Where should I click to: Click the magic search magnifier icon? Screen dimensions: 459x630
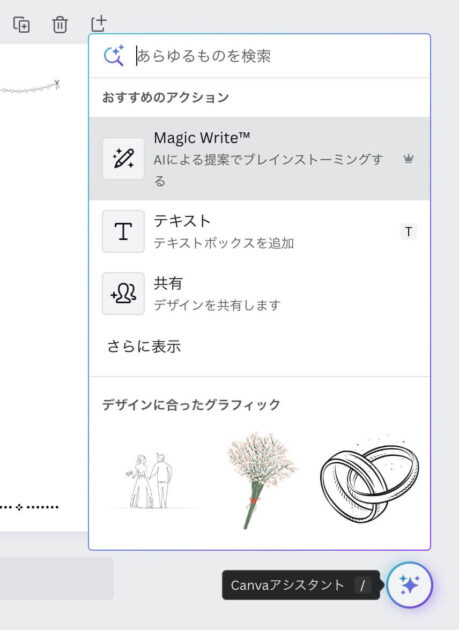click(114, 56)
